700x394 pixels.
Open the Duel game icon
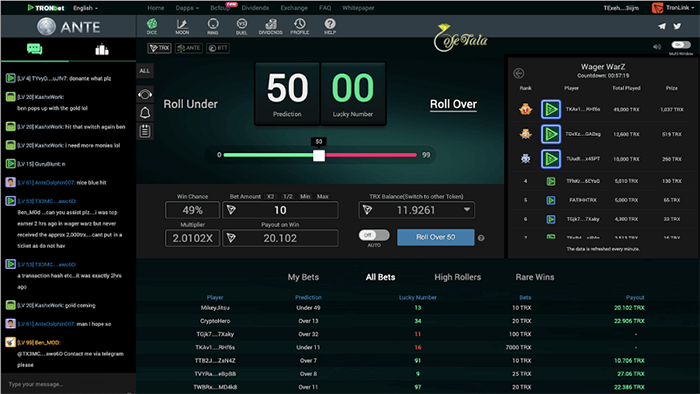point(242,26)
